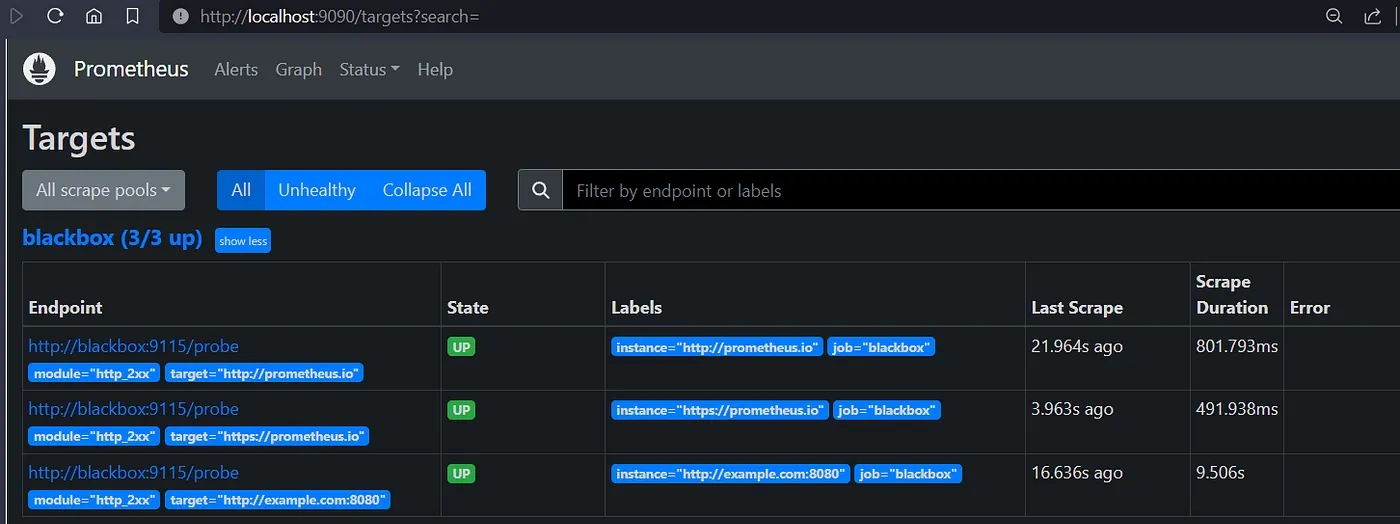Click the Prometheus flame logo icon
This screenshot has width=1400, height=524.
click(39, 69)
